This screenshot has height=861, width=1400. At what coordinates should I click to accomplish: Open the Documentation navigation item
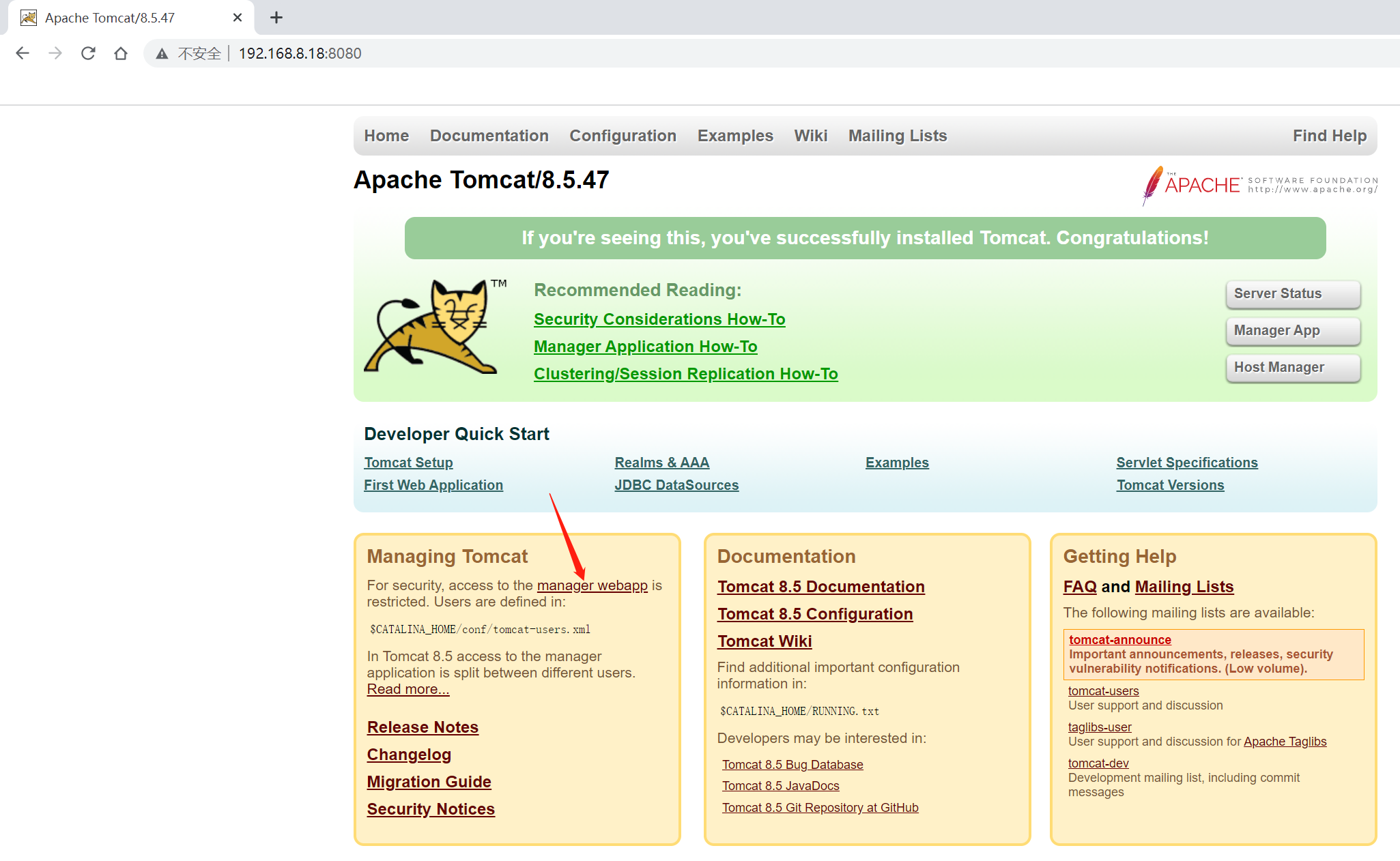point(489,136)
